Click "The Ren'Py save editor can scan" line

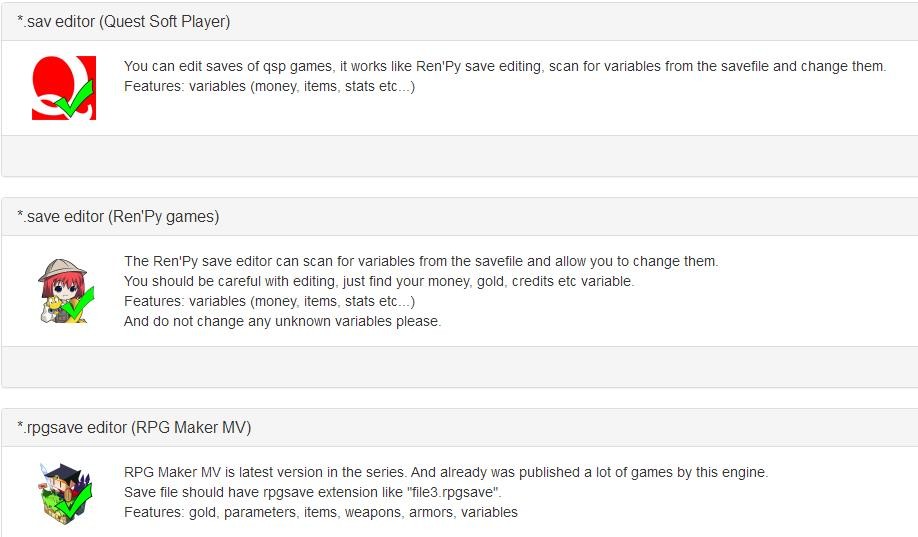pos(421,261)
